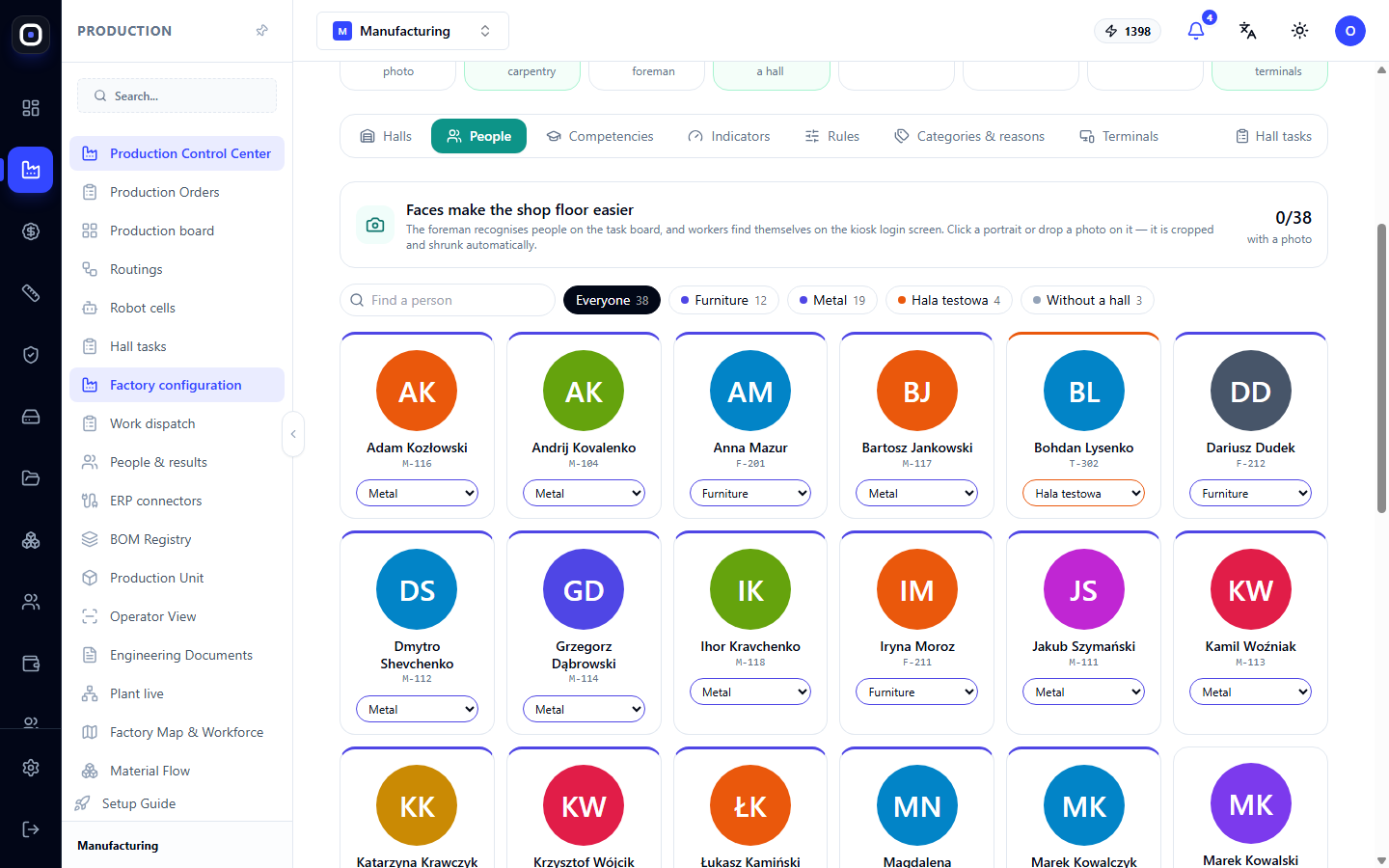The image size is (1389, 868).
Task: Open hall dropdown for Adam Kozłowski
Action: pos(418,493)
